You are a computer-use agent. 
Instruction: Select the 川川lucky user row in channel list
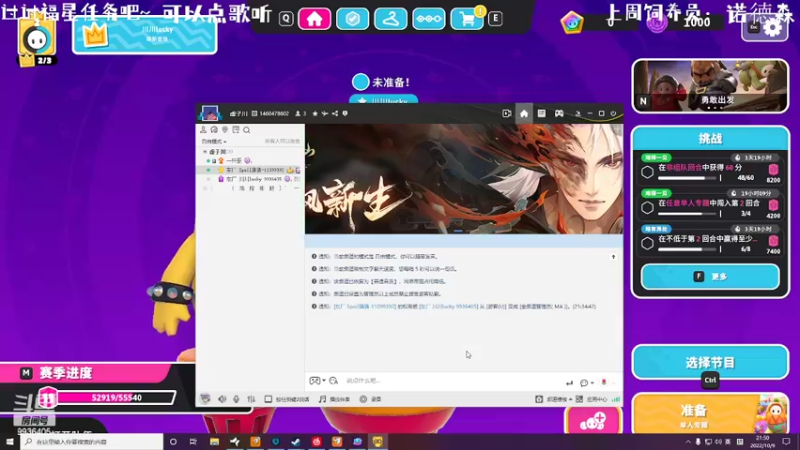(x=251, y=179)
